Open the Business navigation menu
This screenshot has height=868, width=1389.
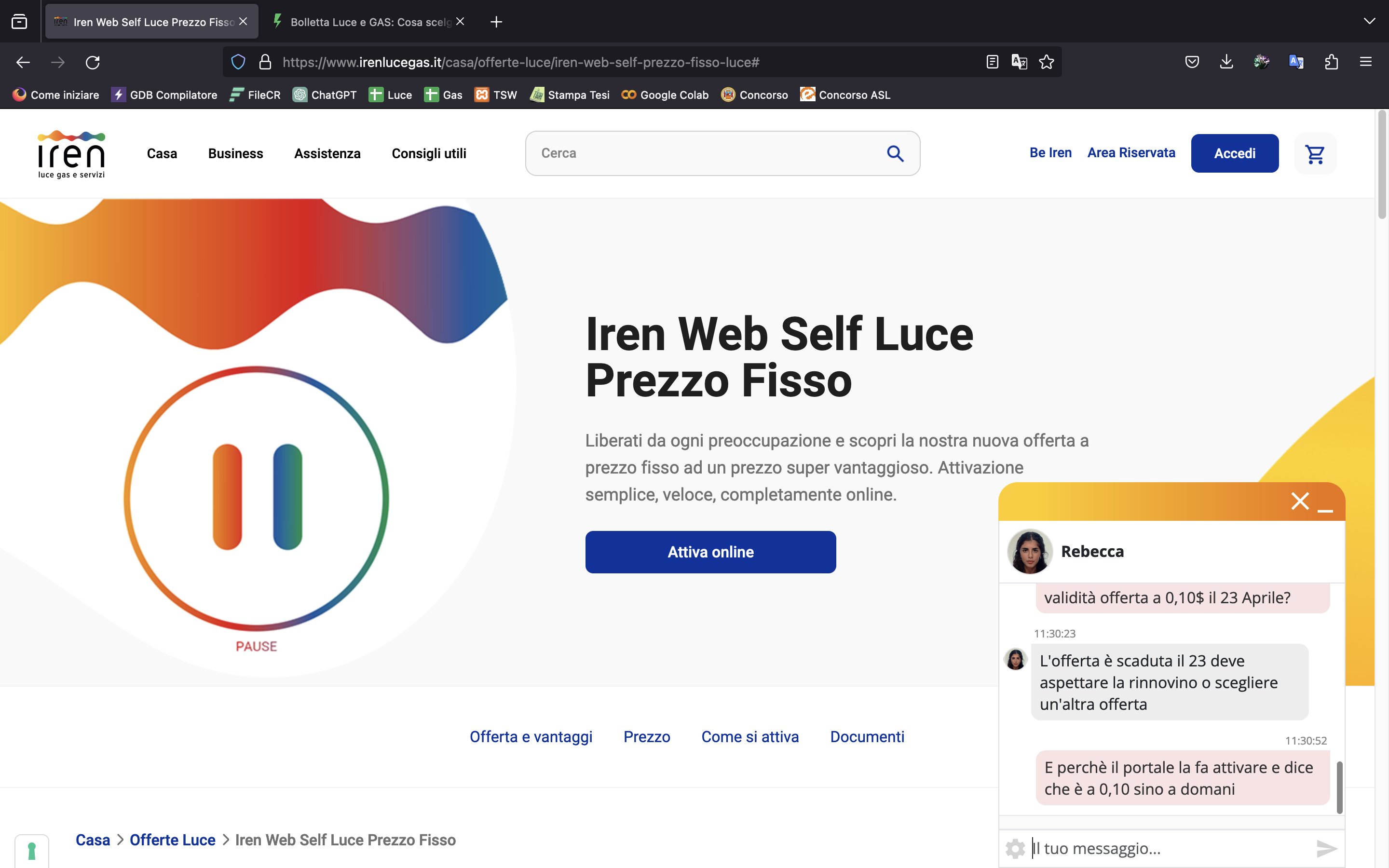point(235,153)
